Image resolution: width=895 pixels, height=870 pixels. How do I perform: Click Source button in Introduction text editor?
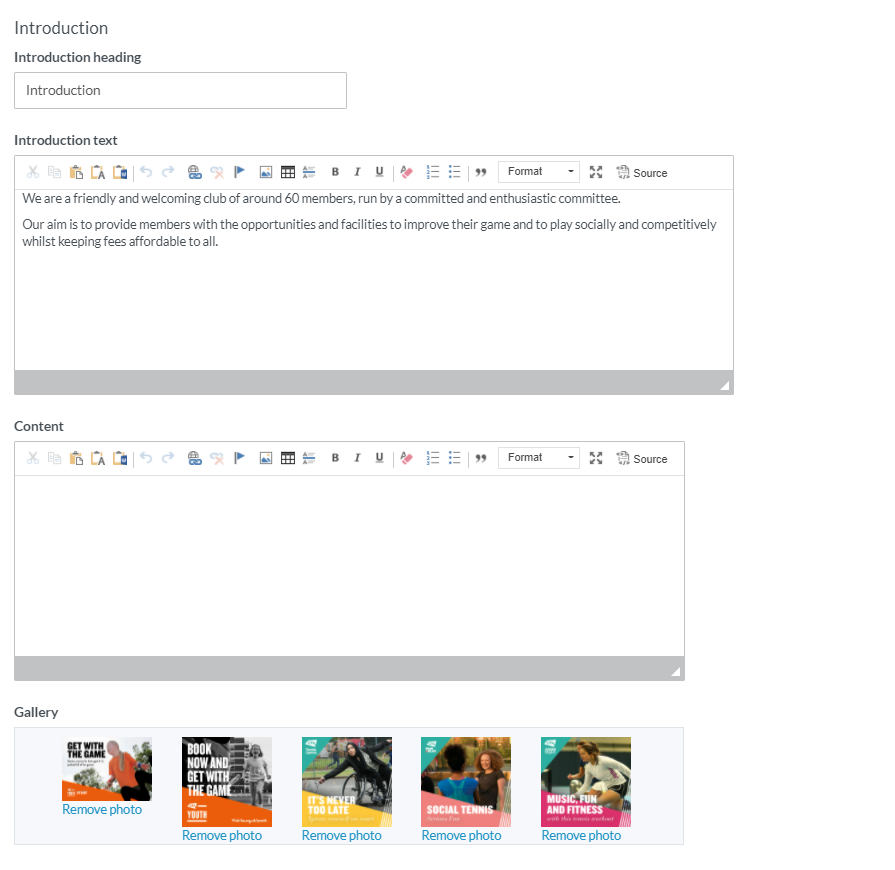(641, 173)
